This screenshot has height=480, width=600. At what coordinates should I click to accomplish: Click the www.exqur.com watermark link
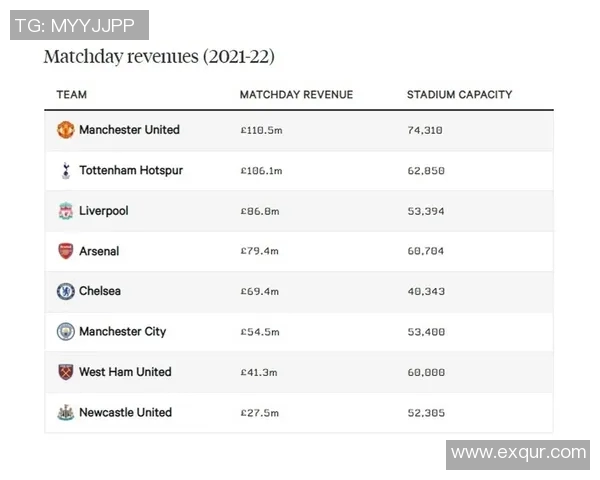click(x=518, y=453)
